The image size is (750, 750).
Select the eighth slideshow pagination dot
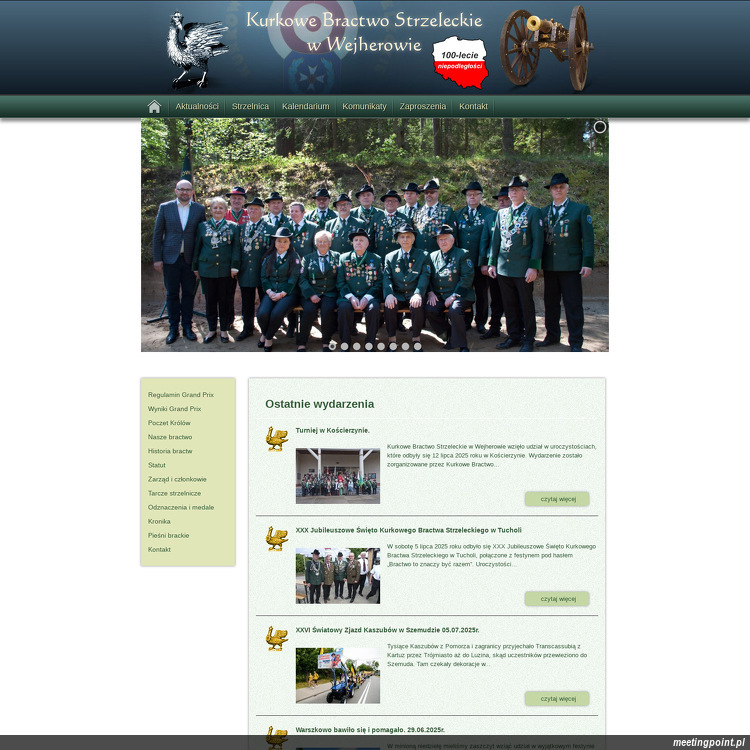tap(418, 346)
